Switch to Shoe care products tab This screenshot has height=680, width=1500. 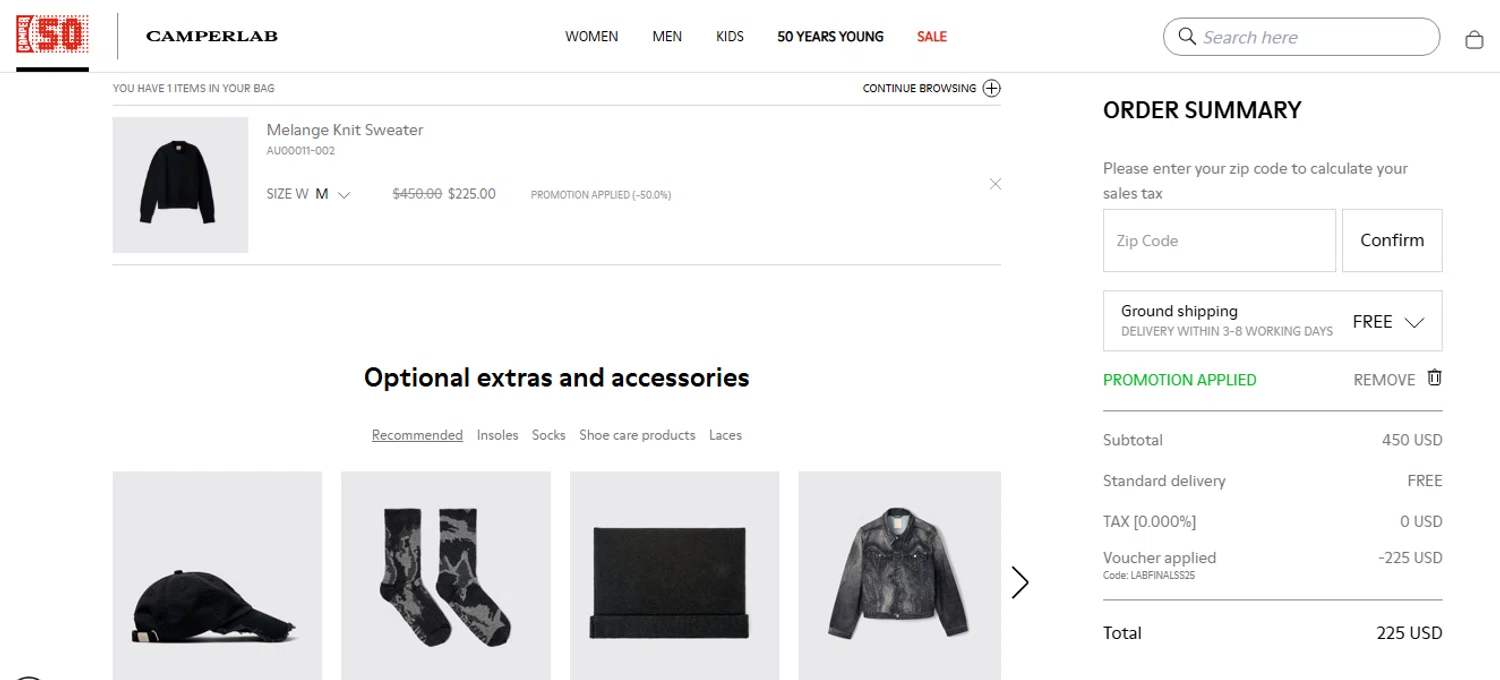637,435
